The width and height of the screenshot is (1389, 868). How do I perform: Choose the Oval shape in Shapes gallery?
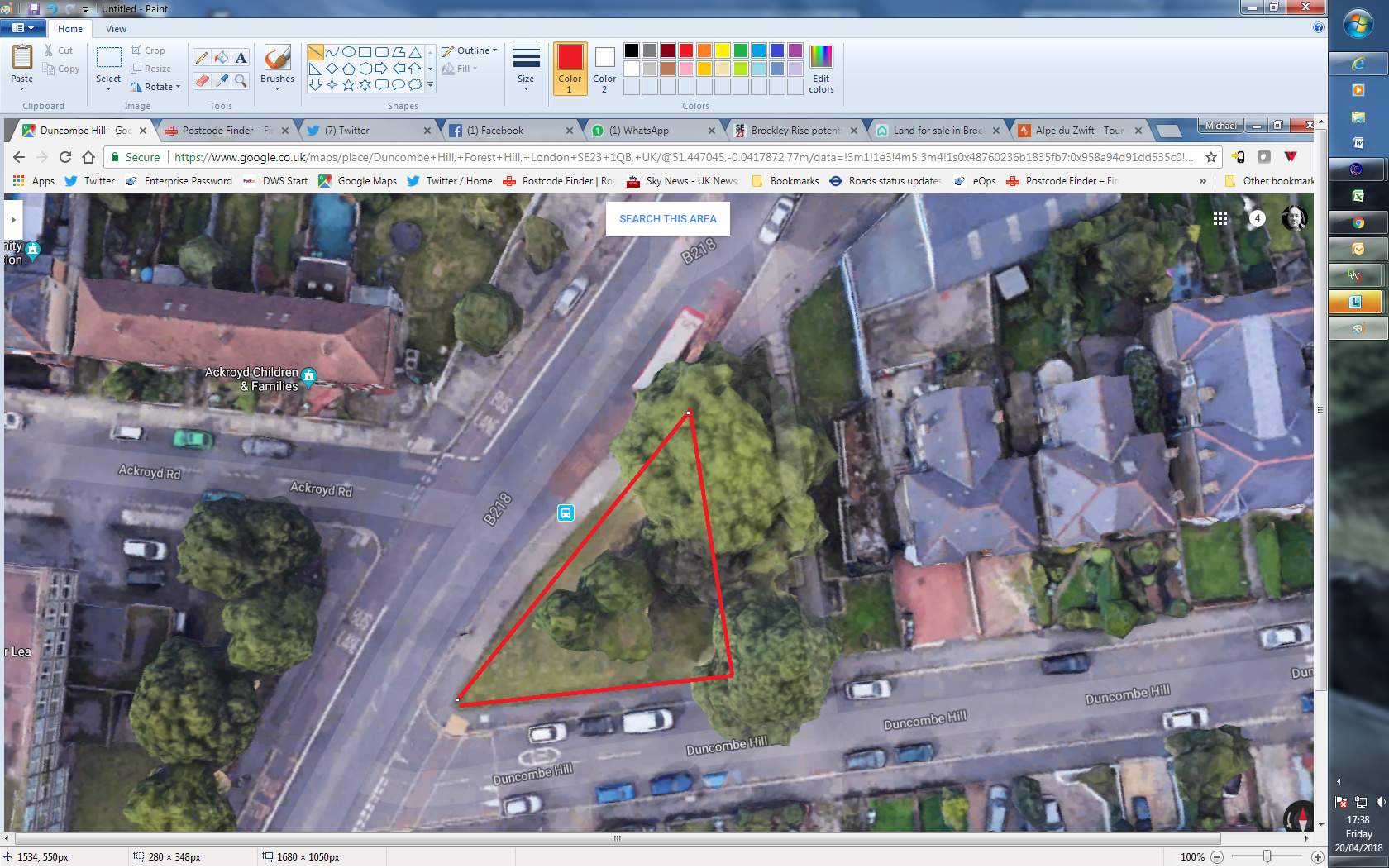(x=349, y=52)
